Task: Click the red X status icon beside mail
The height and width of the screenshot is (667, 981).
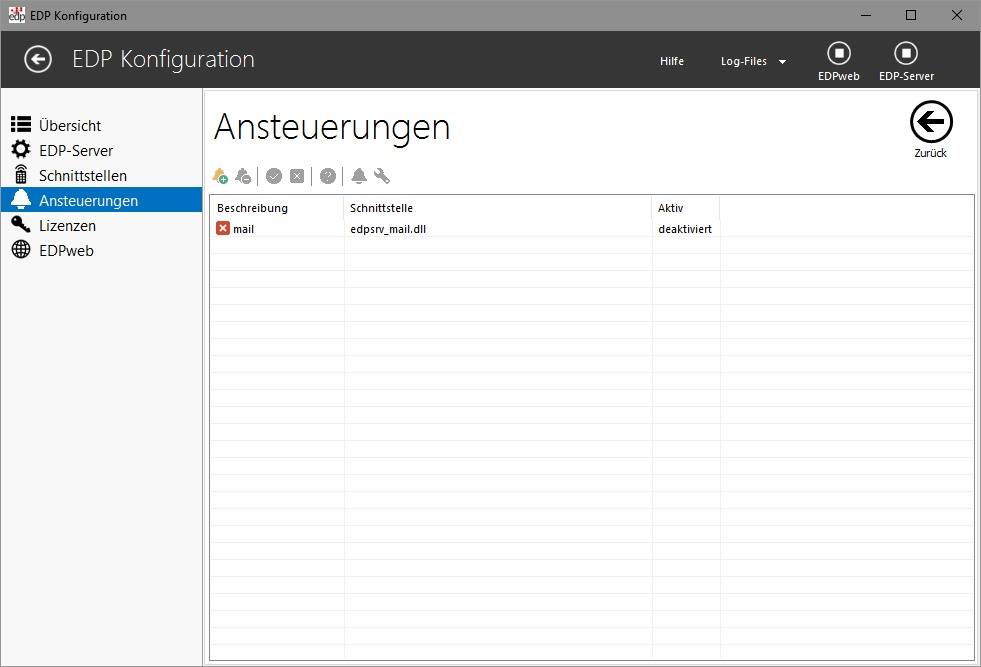Action: 223,228
